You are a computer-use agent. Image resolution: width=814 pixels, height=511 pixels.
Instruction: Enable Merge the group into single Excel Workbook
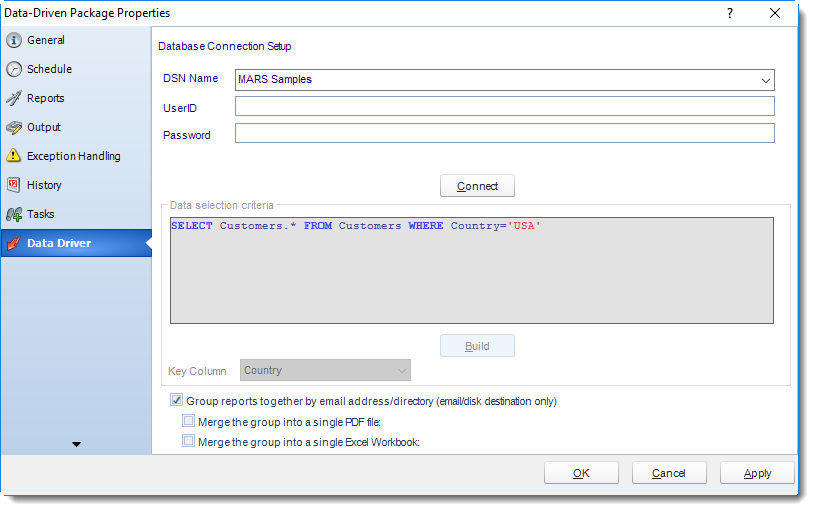[x=188, y=441]
